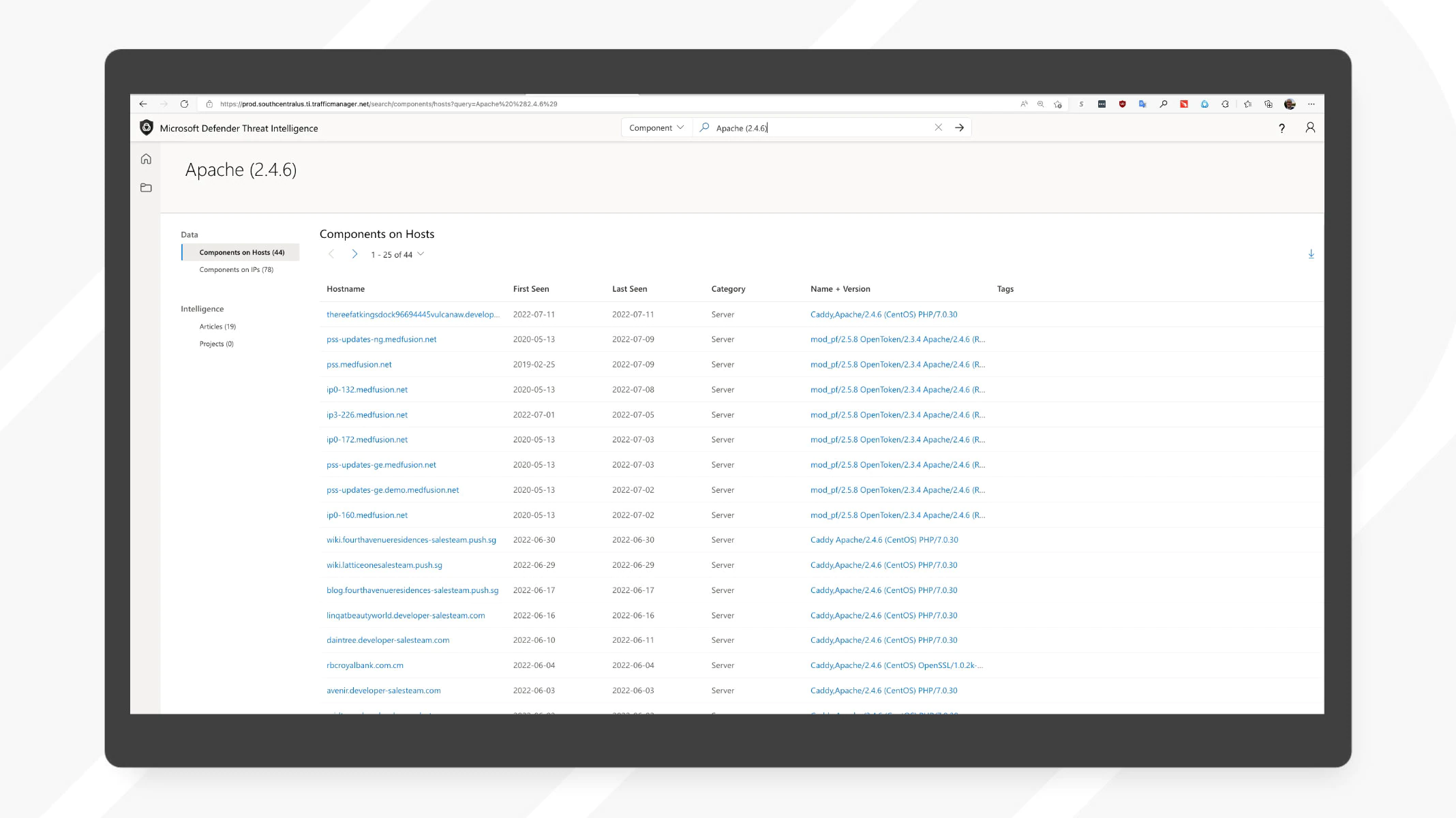Open Help using the question mark icon
Screen dimensions: 1456x818
(1281, 128)
